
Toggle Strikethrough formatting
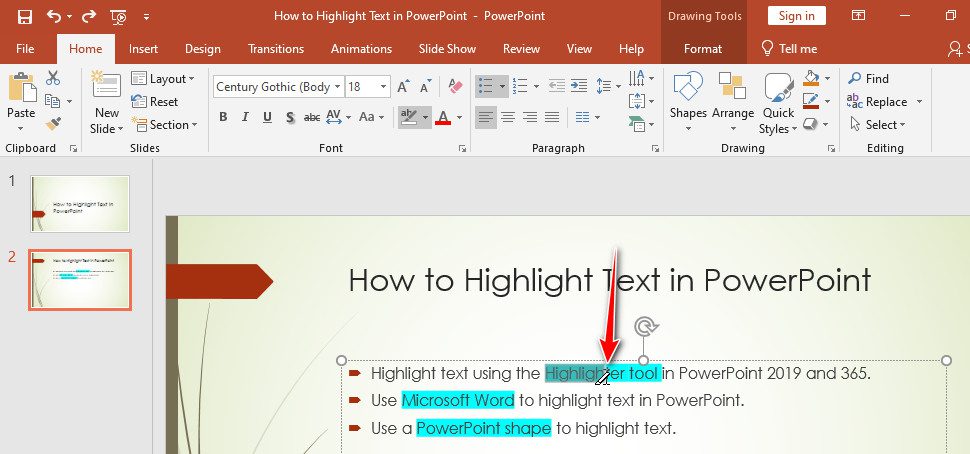pyautogui.click(x=312, y=117)
